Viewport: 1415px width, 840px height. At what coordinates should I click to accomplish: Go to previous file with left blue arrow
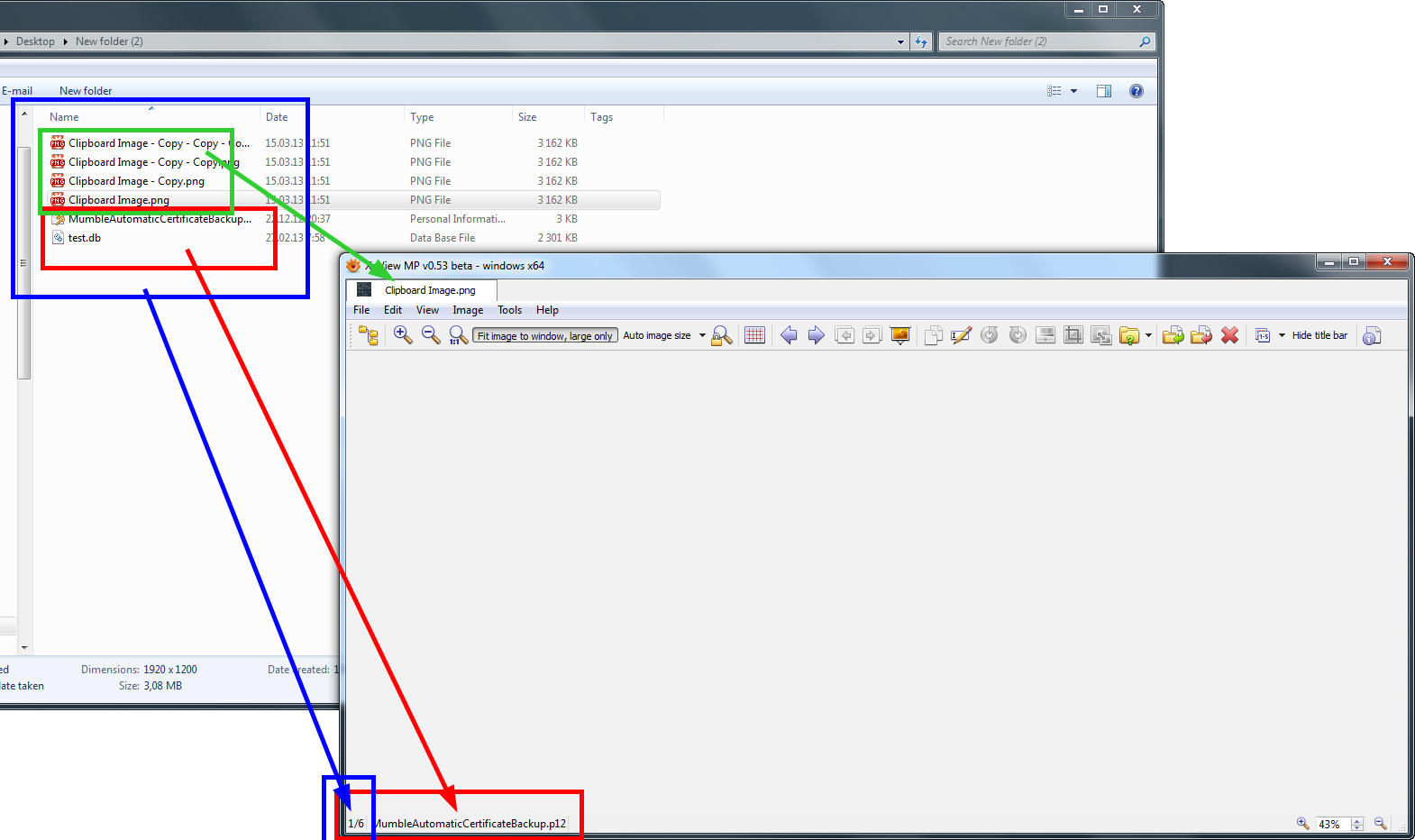(x=789, y=335)
